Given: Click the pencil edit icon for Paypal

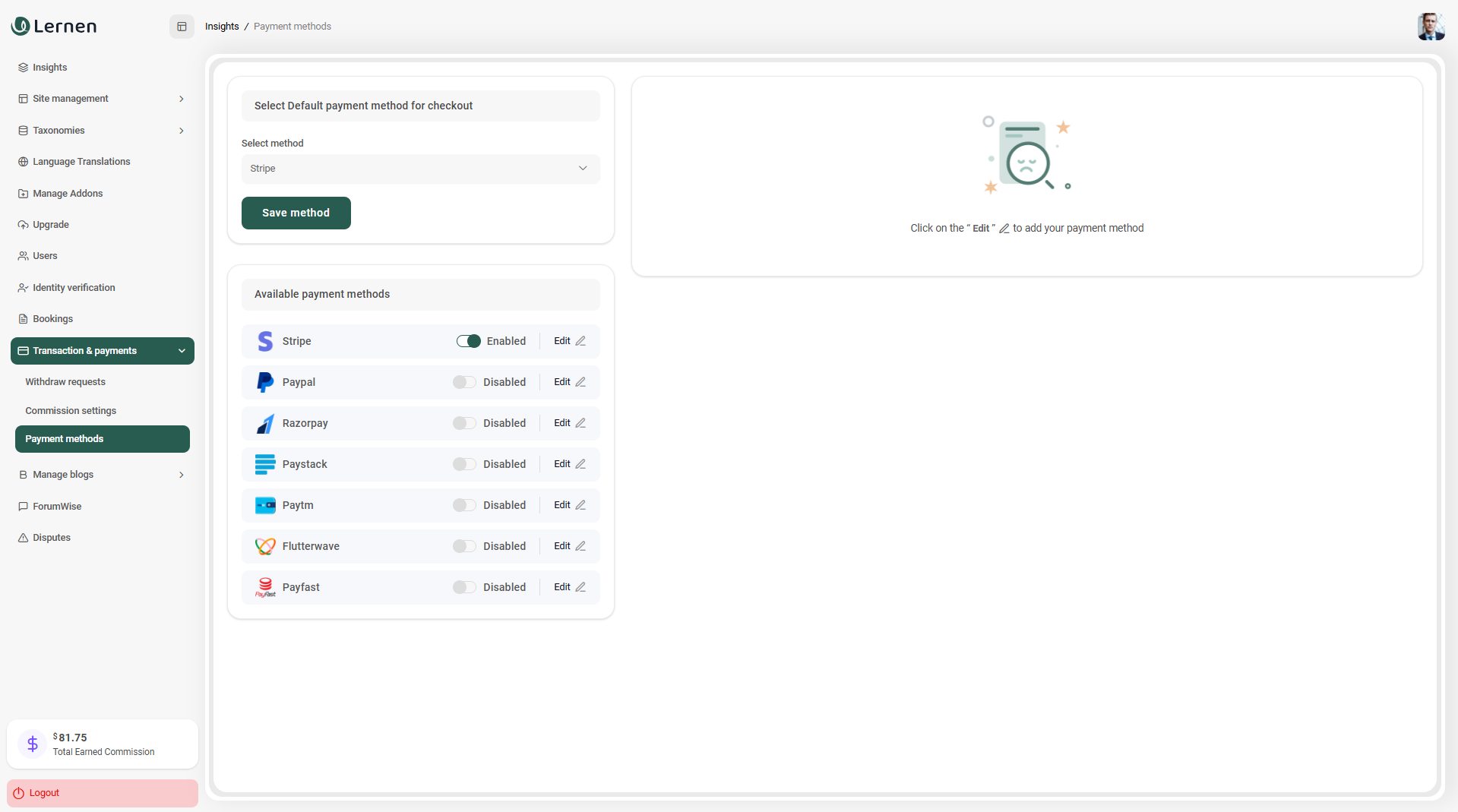Looking at the screenshot, I should [x=580, y=382].
